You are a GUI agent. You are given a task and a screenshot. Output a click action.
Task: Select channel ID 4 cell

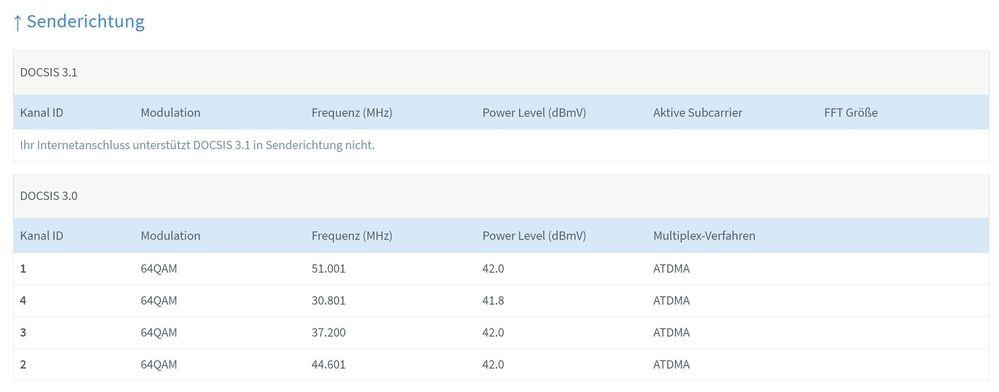click(x=24, y=301)
